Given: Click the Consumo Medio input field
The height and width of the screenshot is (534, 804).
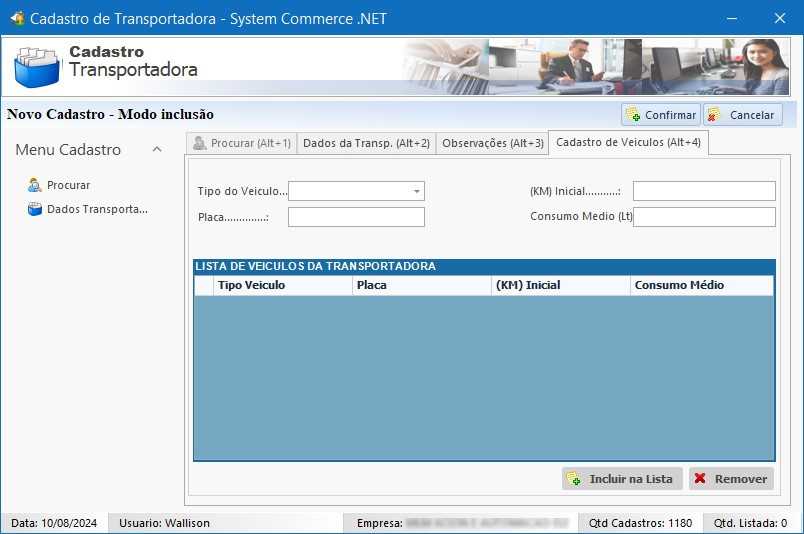Looking at the screenshot, I should (704, 217).
